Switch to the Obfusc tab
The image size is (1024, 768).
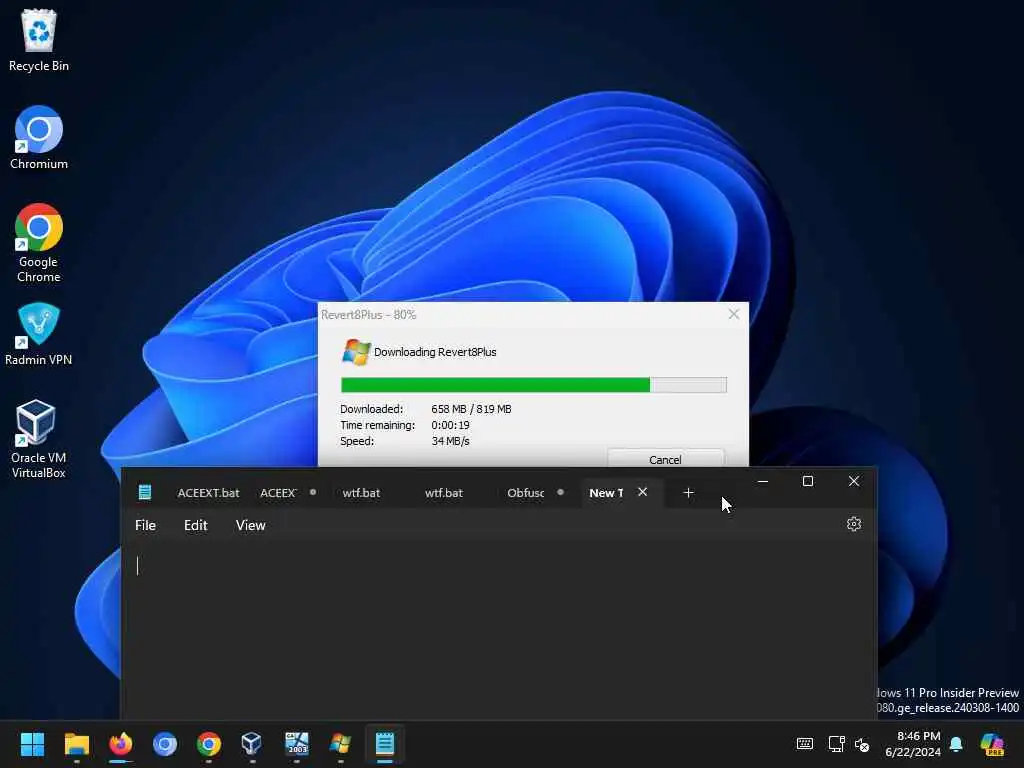[x=534, y=493]
